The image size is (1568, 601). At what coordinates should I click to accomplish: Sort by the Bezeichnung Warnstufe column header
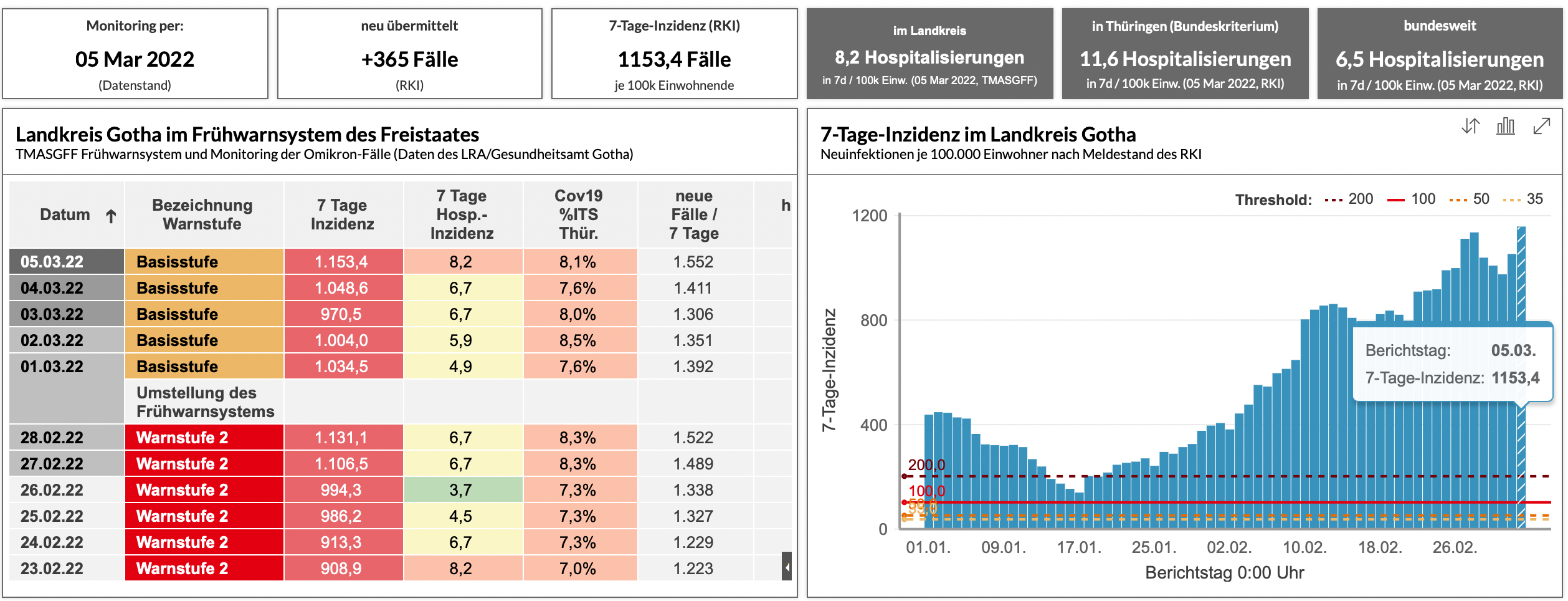pos(203,214)
